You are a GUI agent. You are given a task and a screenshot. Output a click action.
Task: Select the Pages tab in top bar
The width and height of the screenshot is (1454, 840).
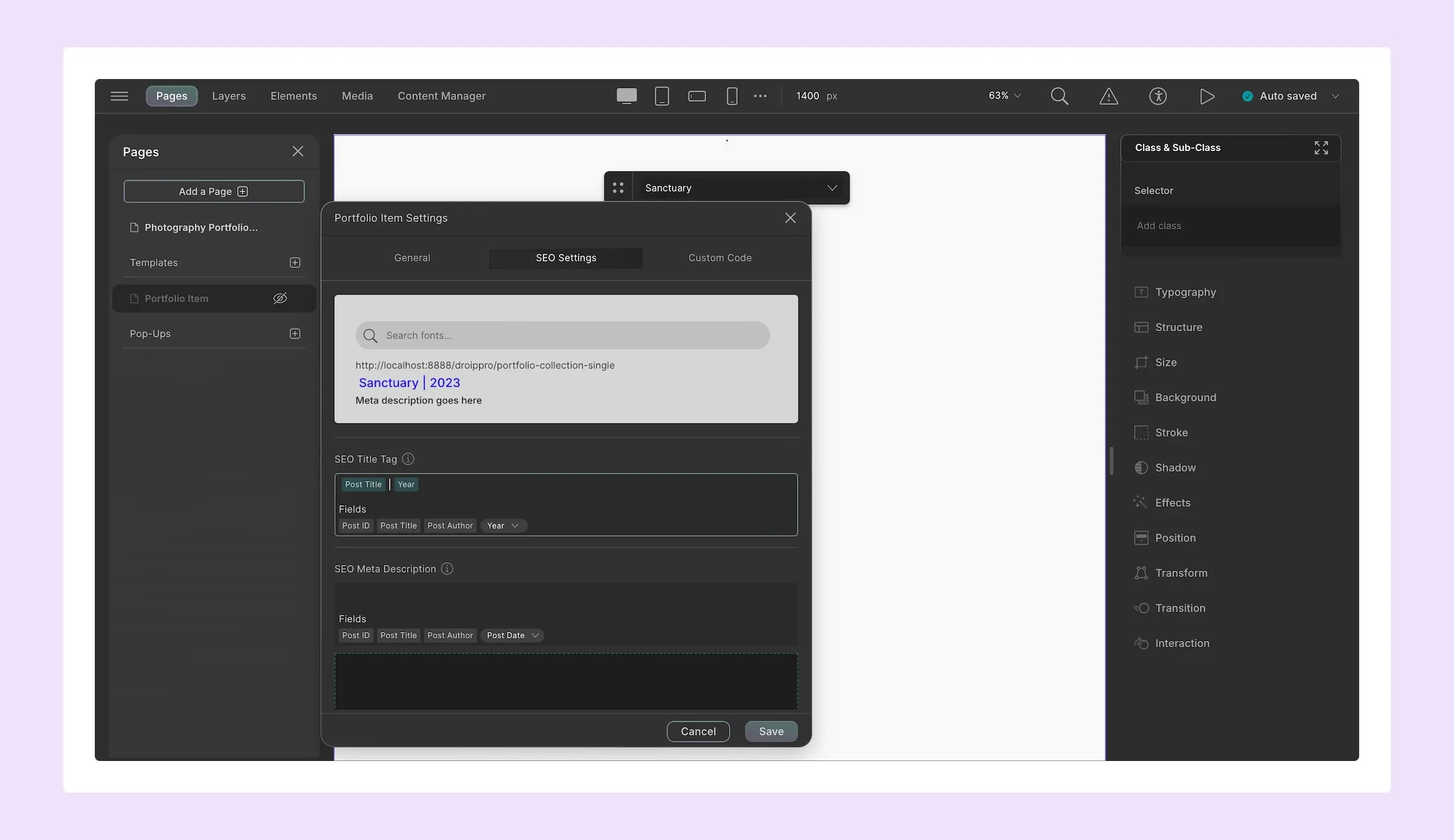tap(171, 96)
